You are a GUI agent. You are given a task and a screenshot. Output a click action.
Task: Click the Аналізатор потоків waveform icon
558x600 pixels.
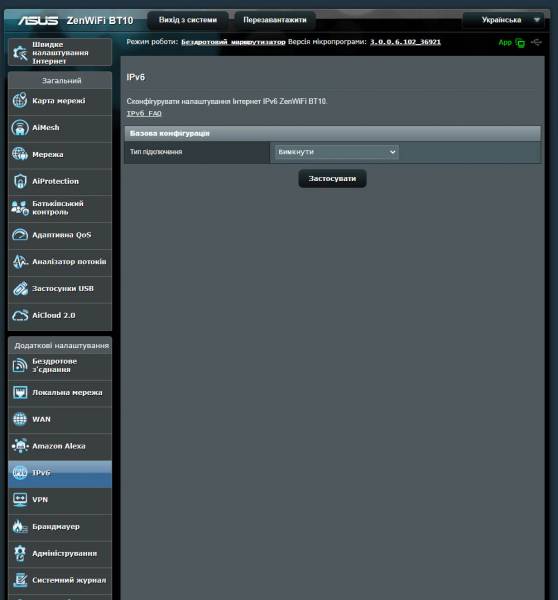[x=20, y=262]
